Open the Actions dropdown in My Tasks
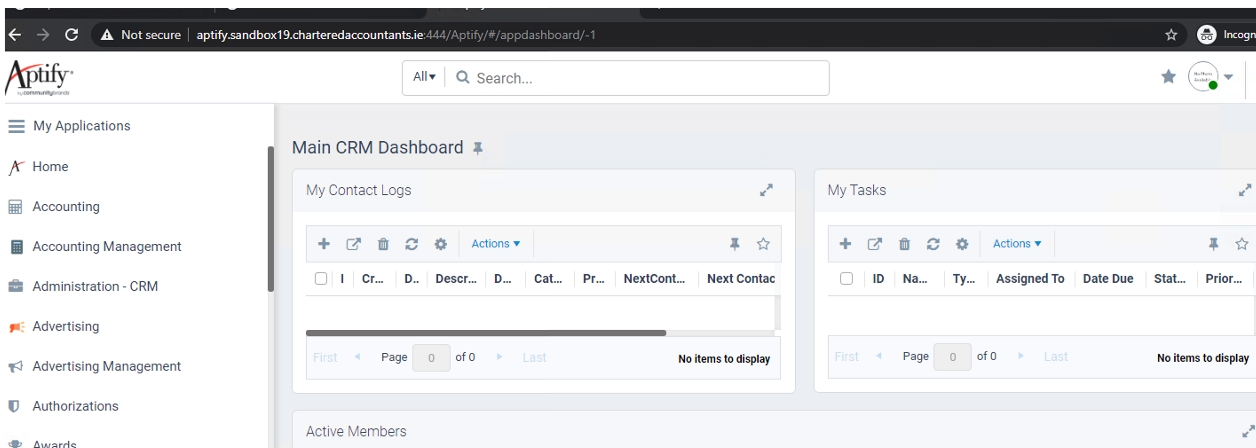 [1017, 244]
